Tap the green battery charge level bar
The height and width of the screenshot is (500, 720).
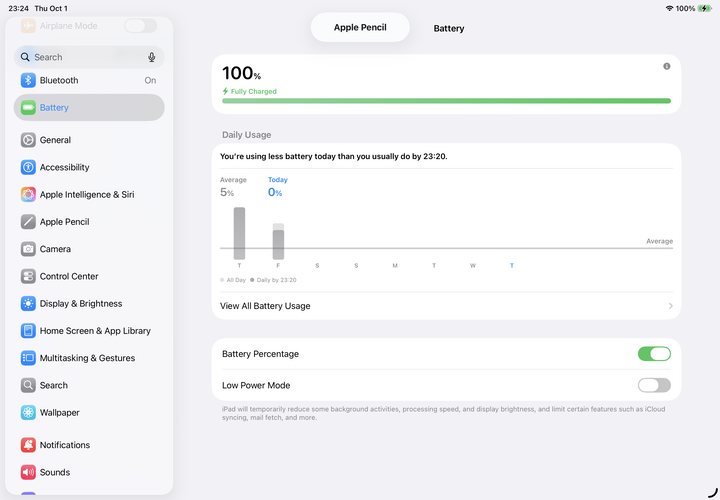[x=446, y=101]
